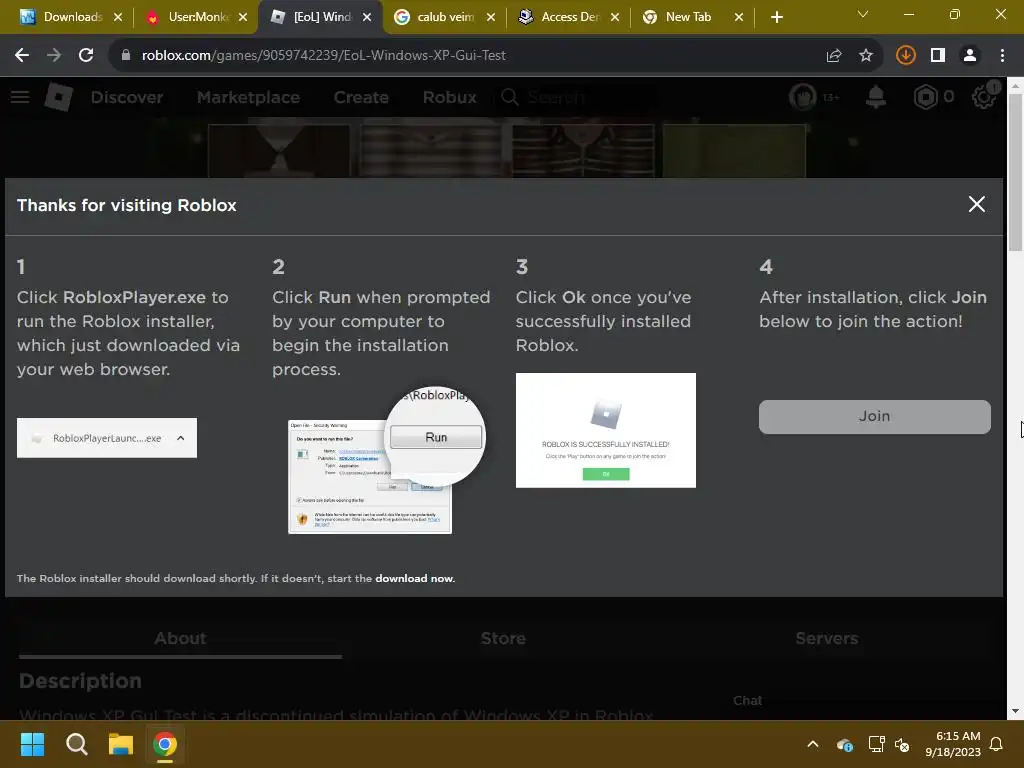Click the successfully installed illustration
This screenshot has width=1024, height=768.
[x=605, y=430]
